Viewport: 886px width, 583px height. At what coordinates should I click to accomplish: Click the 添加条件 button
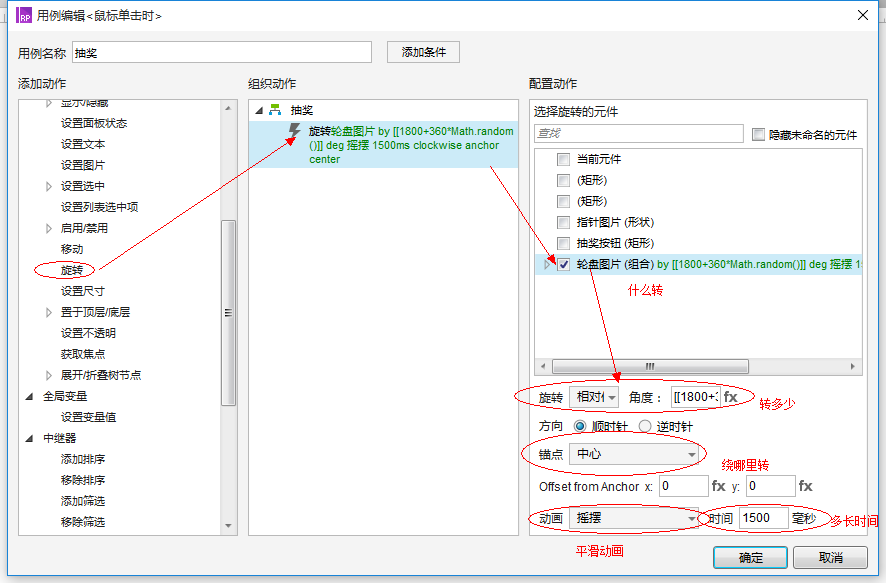click(x=423, y=52)
